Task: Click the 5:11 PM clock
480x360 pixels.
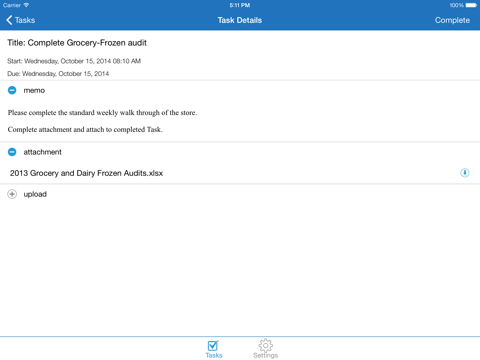Action: (x=240, y=5)
